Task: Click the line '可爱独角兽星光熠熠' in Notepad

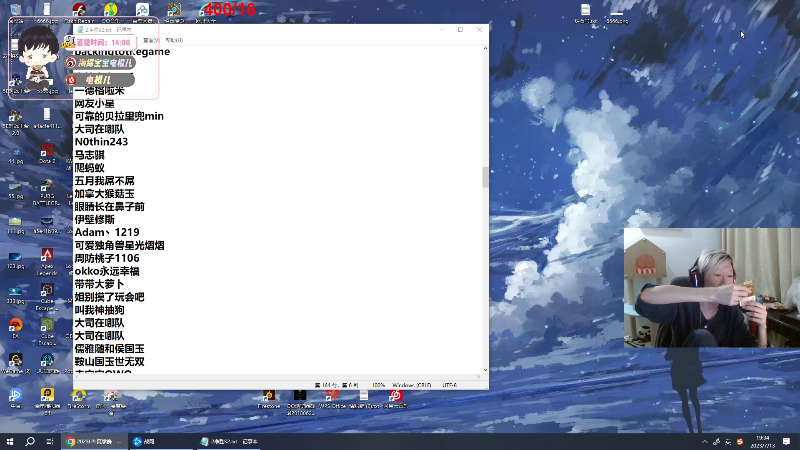Action: tap(119, 245)
